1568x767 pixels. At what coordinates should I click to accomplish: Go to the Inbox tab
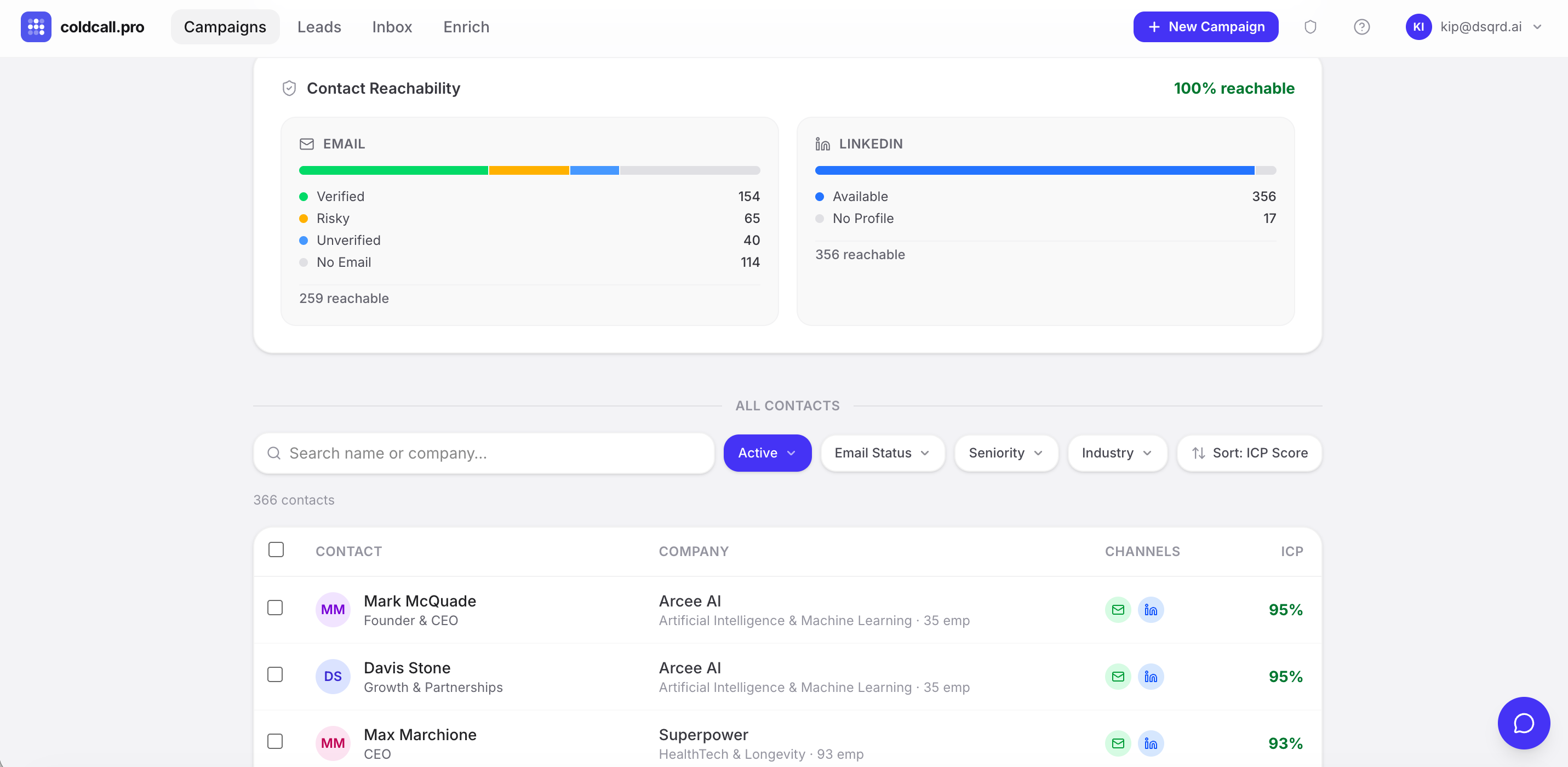[x=392, y=27]
